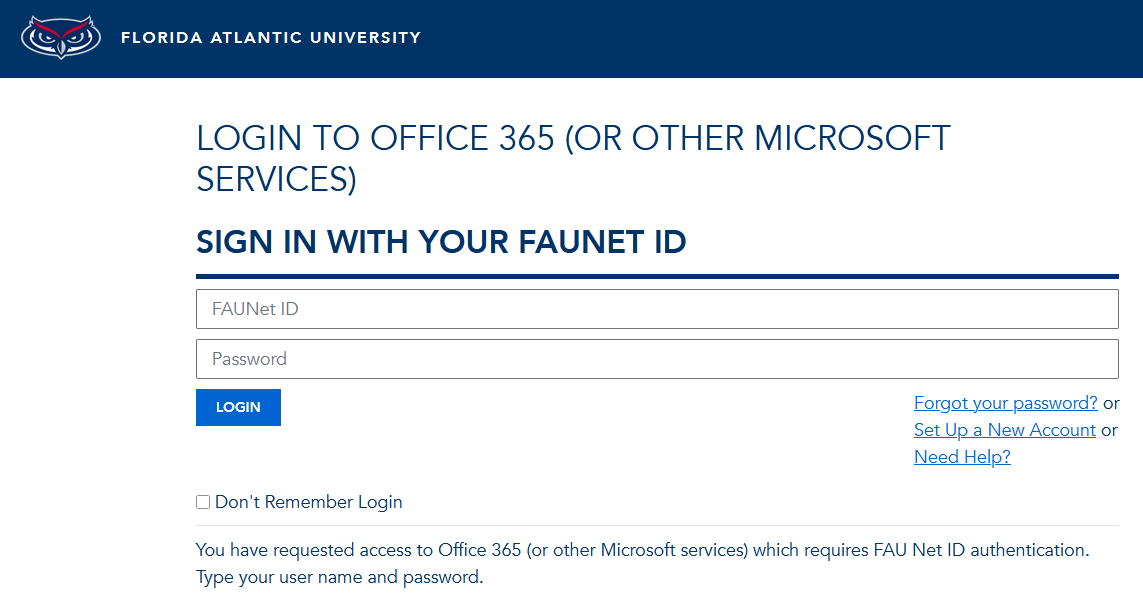Viewport: 1143px width, 596px height.
Task: Click the thin gray separator below the checkbox
Action: [x=657, y=525]
